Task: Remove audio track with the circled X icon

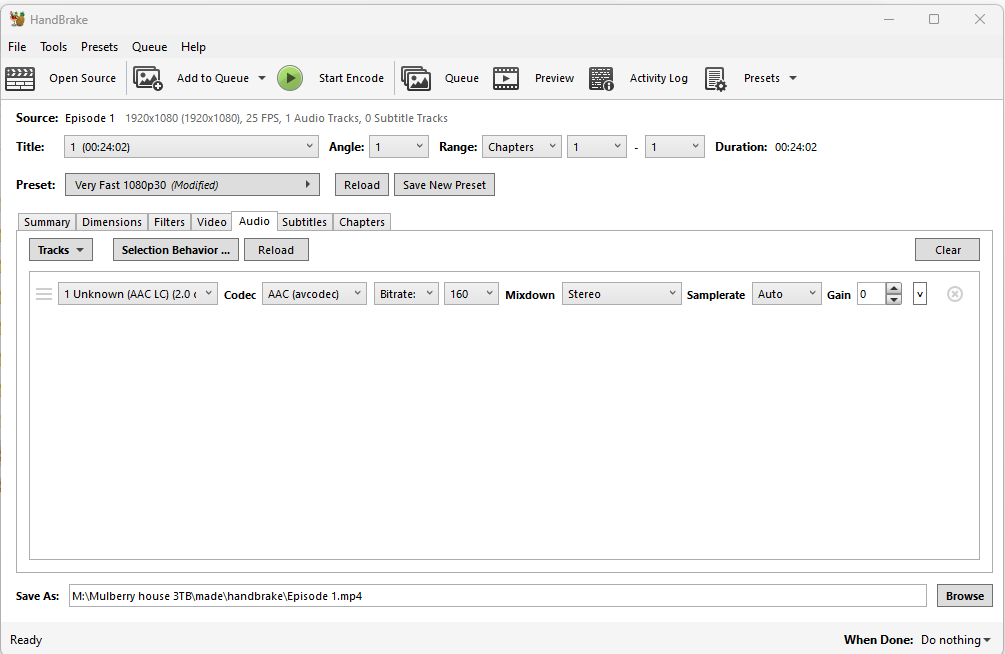Action: click(x=955, y=294)
